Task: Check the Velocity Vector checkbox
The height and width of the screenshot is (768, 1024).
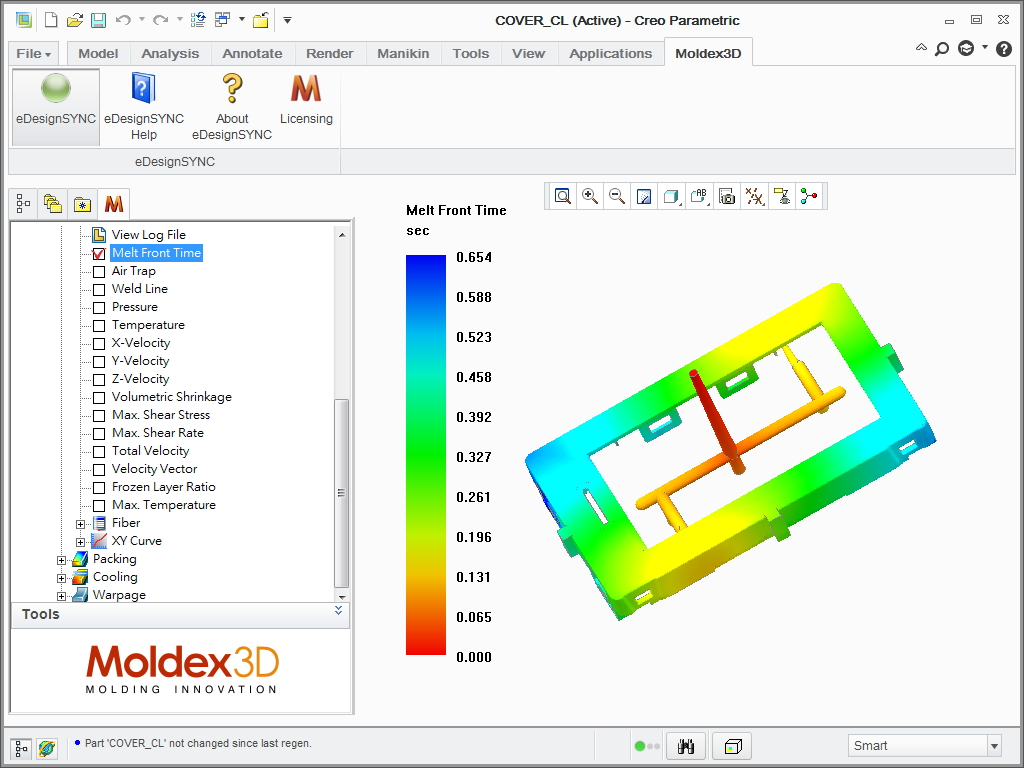Action: [x=99, y=470]
